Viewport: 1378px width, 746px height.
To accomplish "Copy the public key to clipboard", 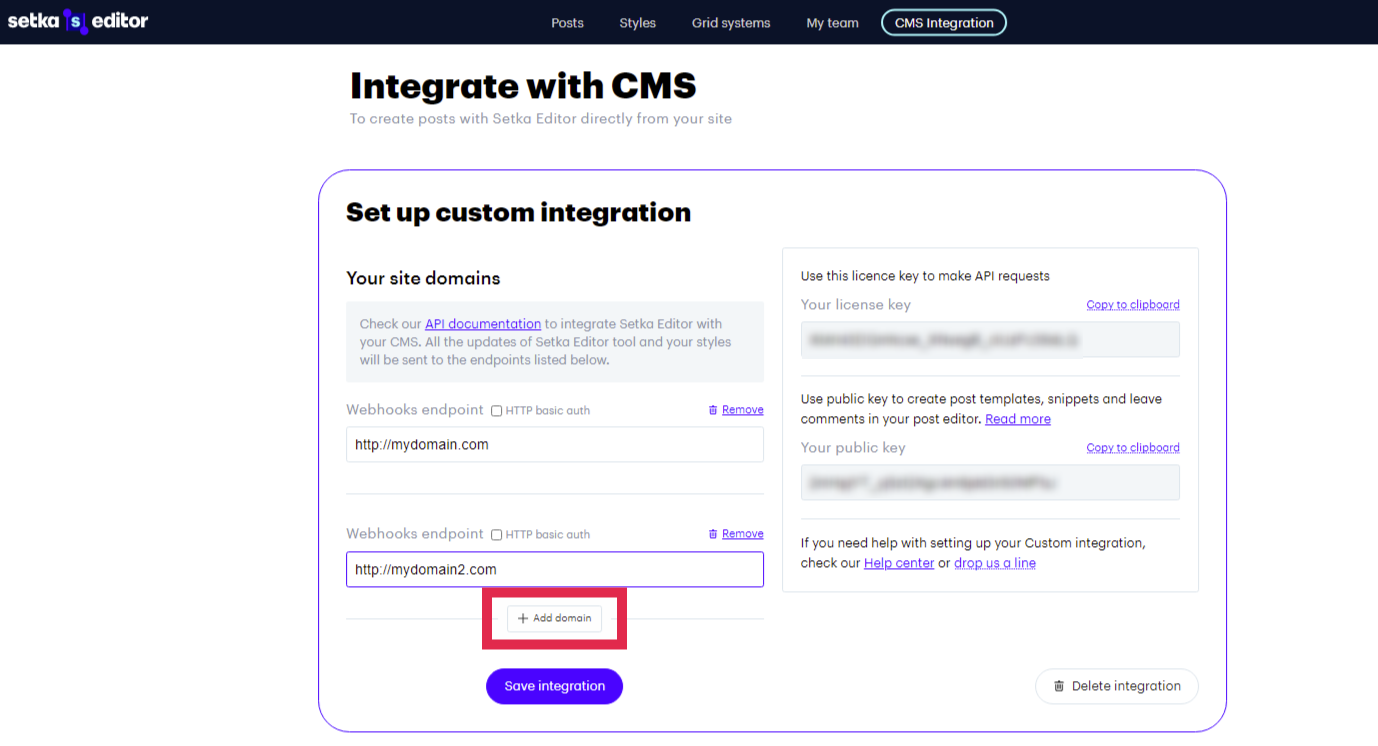I will (1133, 448).
